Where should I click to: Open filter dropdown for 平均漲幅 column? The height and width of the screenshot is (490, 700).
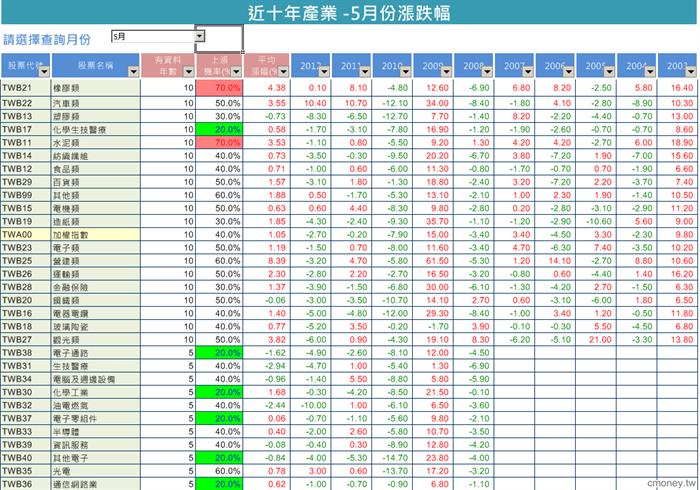pos(283,72)
